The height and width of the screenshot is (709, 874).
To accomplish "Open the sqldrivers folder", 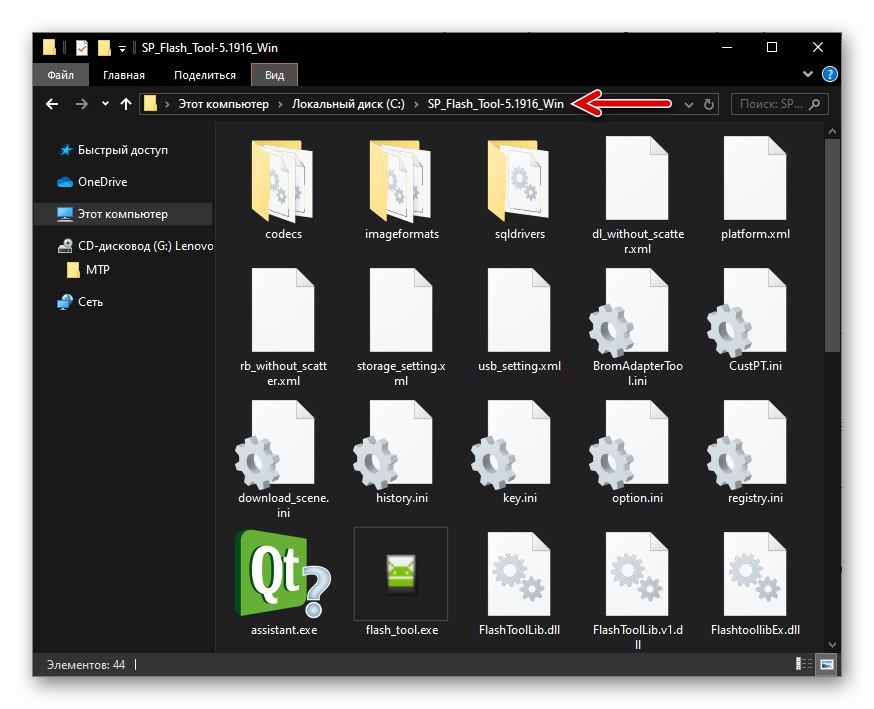I will (519, 190).
